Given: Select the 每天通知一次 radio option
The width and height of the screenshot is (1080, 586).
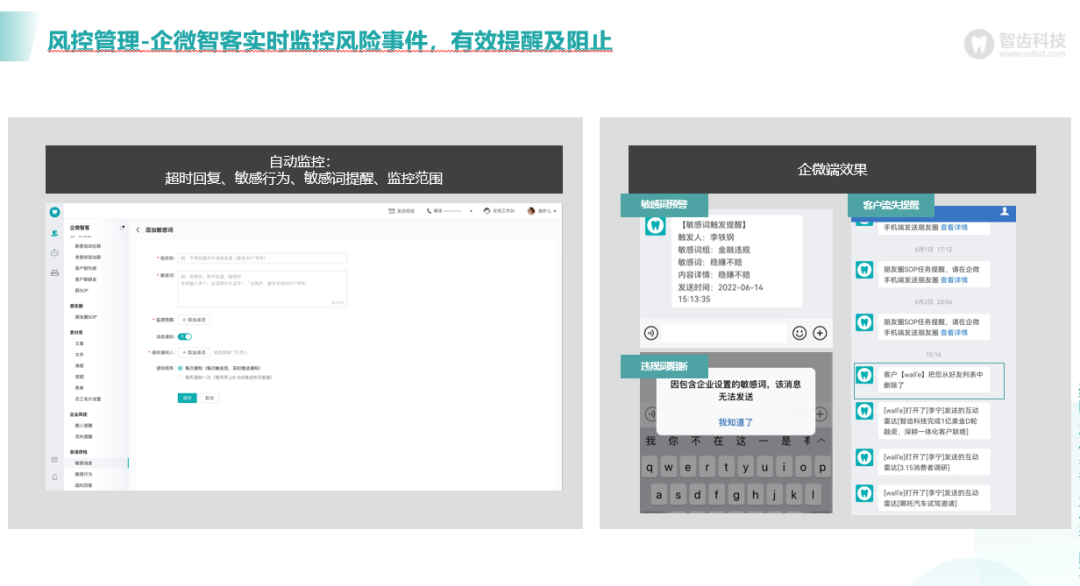Looking at the screenshot, I should [x=180, y=377].
